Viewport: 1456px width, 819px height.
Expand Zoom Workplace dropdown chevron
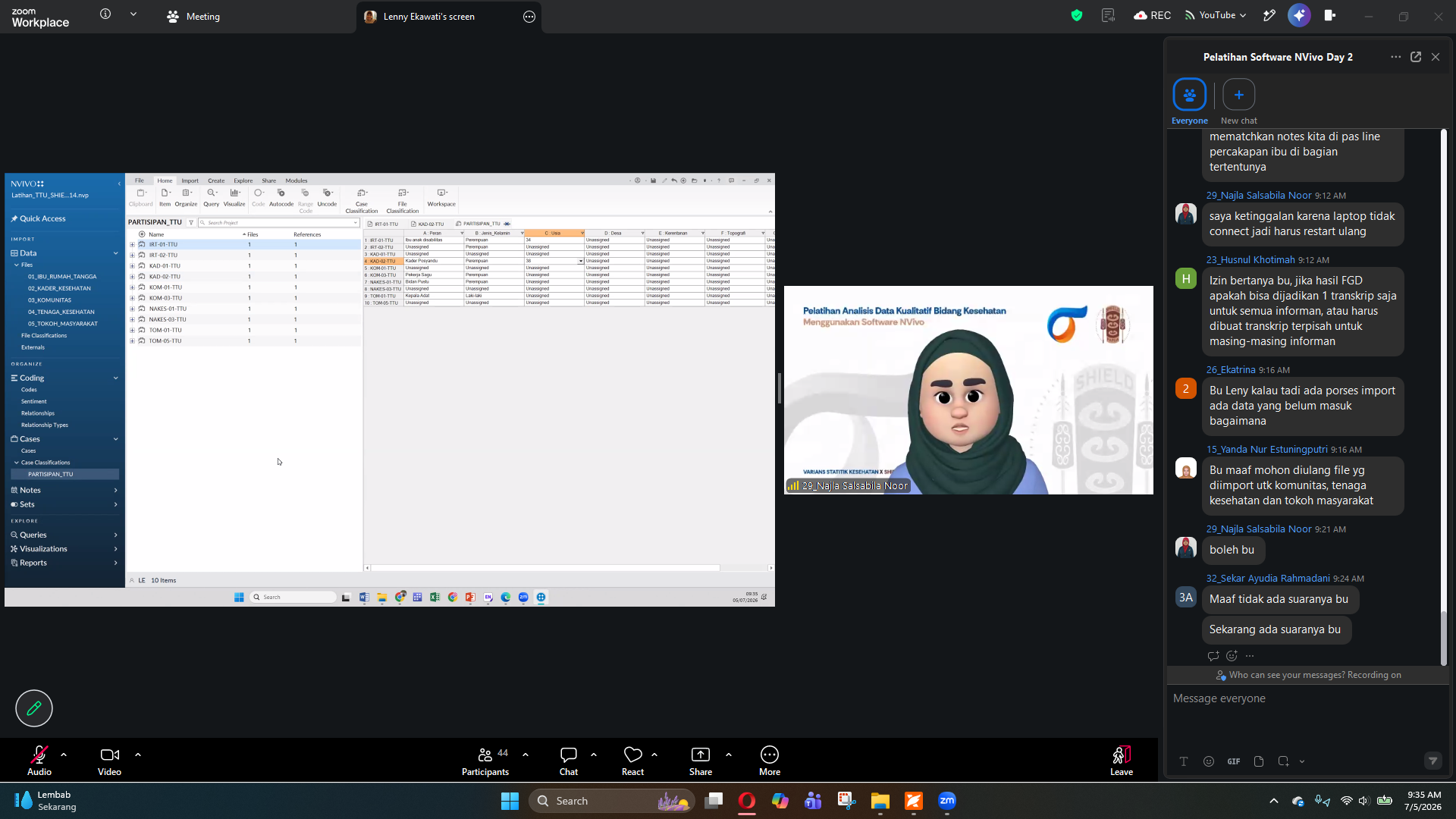click(x=133, y=14)
